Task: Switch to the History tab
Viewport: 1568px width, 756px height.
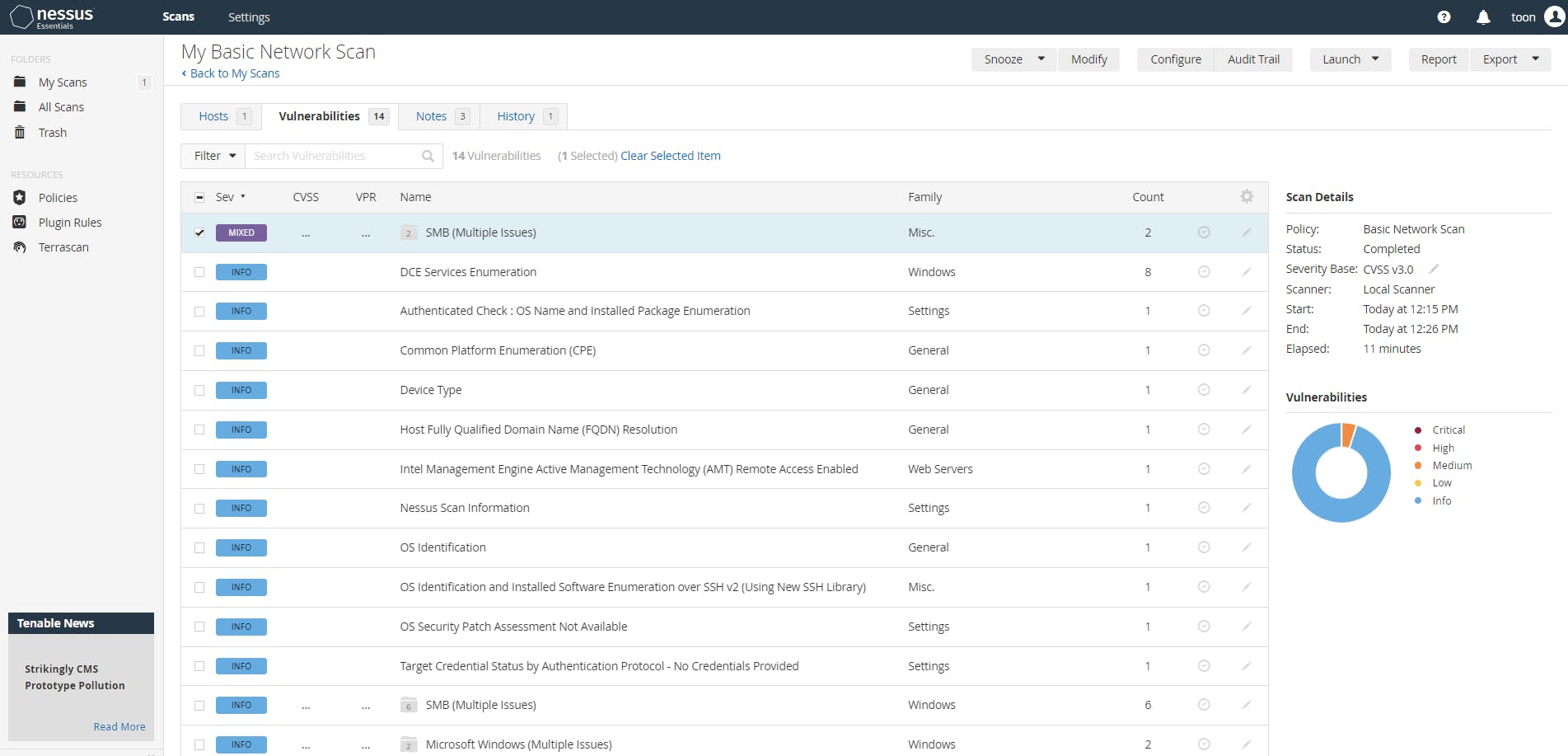Action: 516,116
